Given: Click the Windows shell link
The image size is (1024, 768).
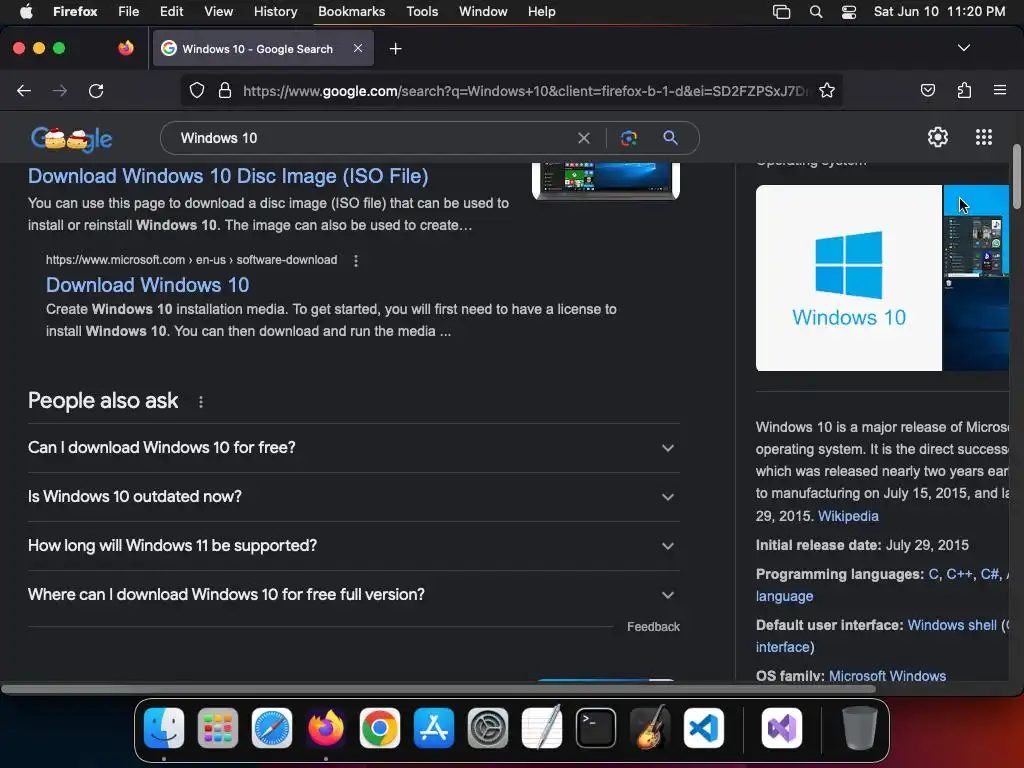Looking at the screenshot, I should [952, 625].
